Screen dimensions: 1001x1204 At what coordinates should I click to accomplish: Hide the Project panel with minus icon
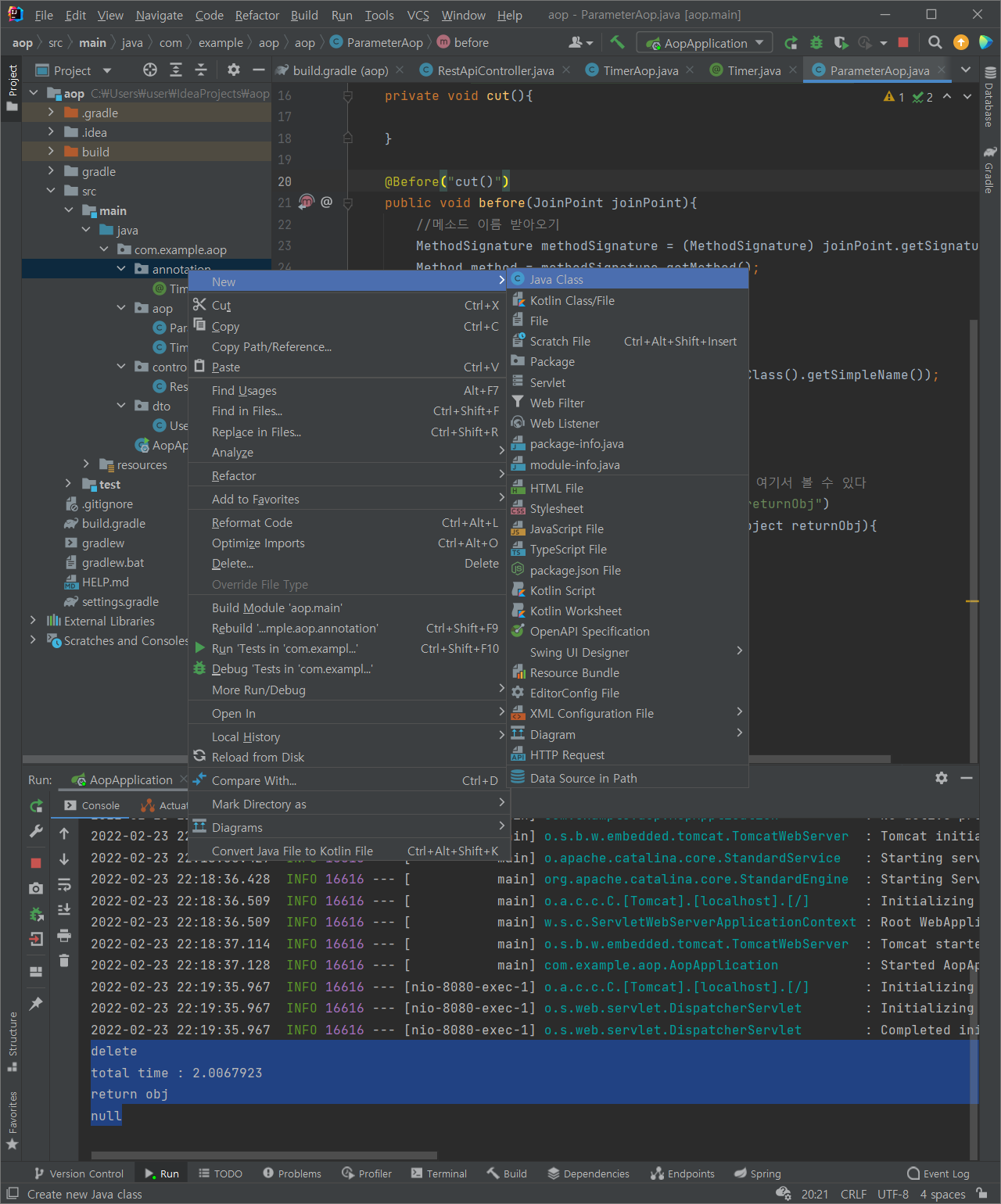click(259, 70)
